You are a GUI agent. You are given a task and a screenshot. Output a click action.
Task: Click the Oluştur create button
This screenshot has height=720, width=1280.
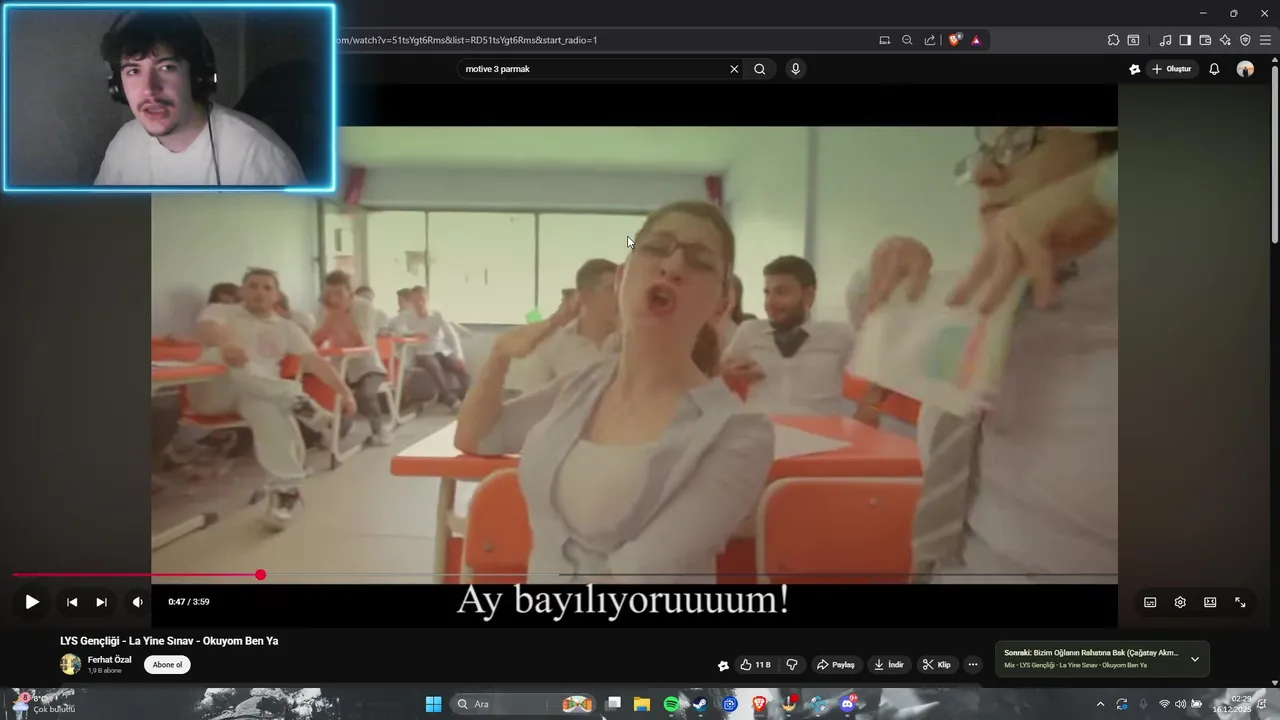click(1172, 69)
